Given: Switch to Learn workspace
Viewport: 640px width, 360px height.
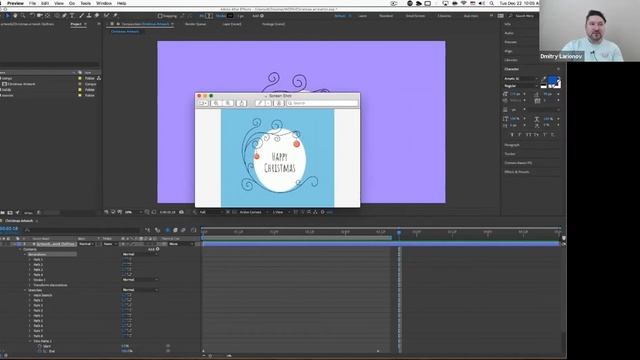Looking at the screenshot, I should (362, 16).
